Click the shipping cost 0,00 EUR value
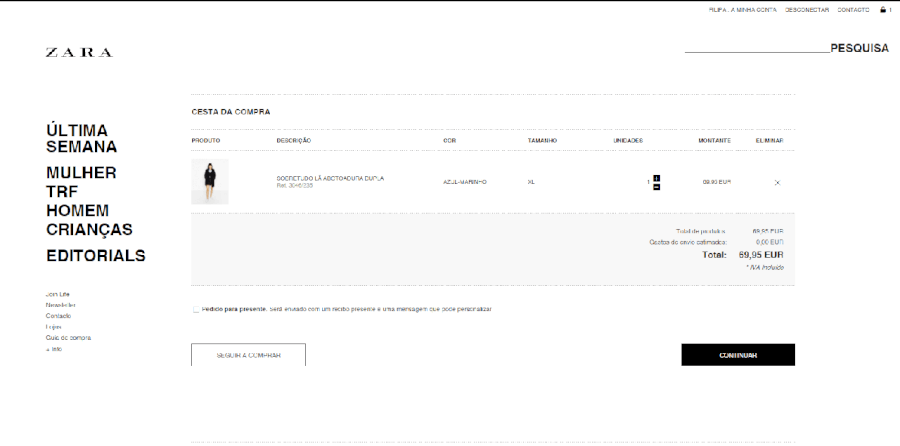Screen dimensions: 900x446 770,242
